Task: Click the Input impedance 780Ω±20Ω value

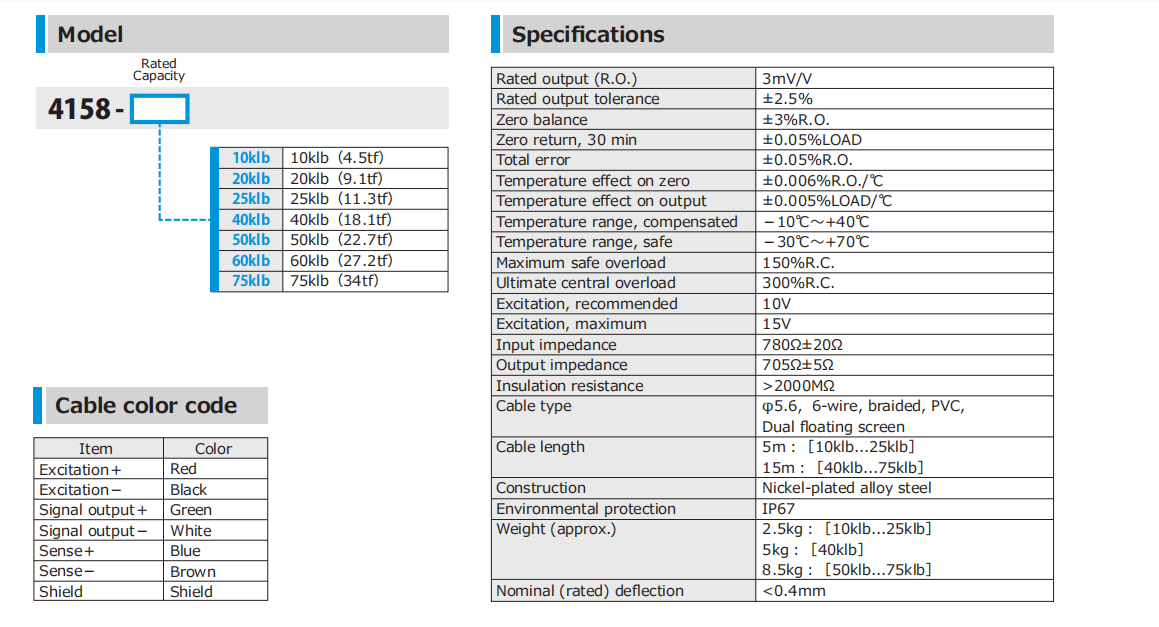Action: 802,345
